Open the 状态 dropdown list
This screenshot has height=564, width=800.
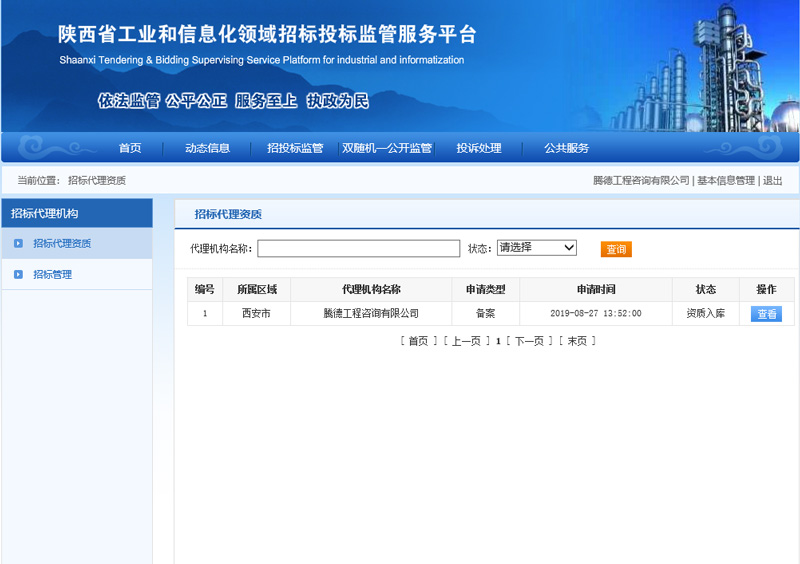[537, 248]
